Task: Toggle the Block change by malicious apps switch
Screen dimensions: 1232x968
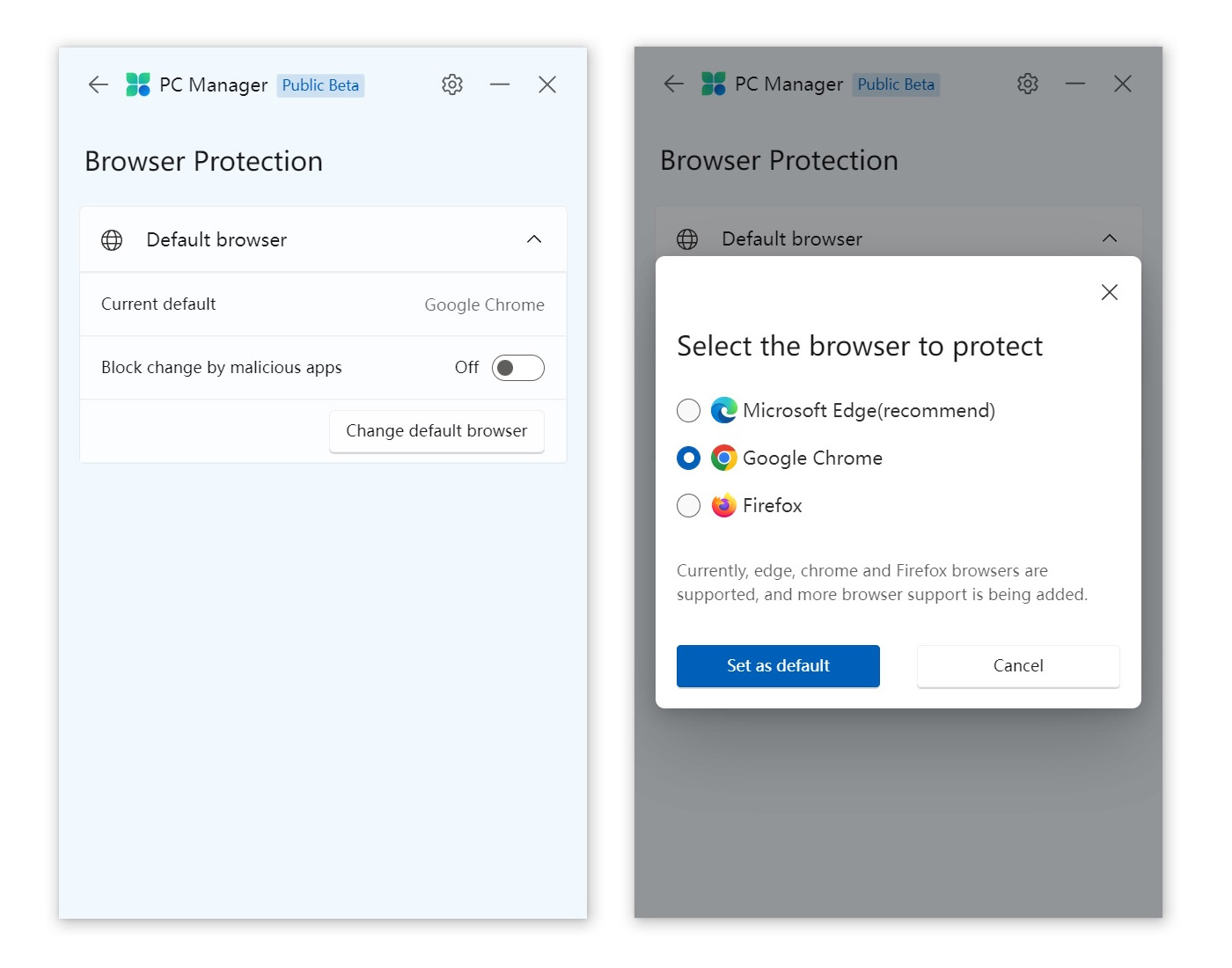Action: (x=517, y=368)
